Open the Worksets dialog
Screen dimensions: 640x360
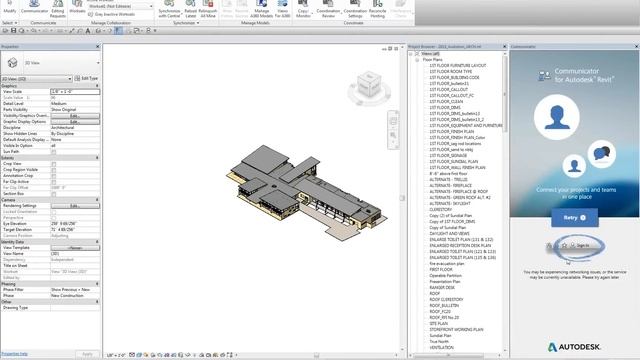[77, 8]
